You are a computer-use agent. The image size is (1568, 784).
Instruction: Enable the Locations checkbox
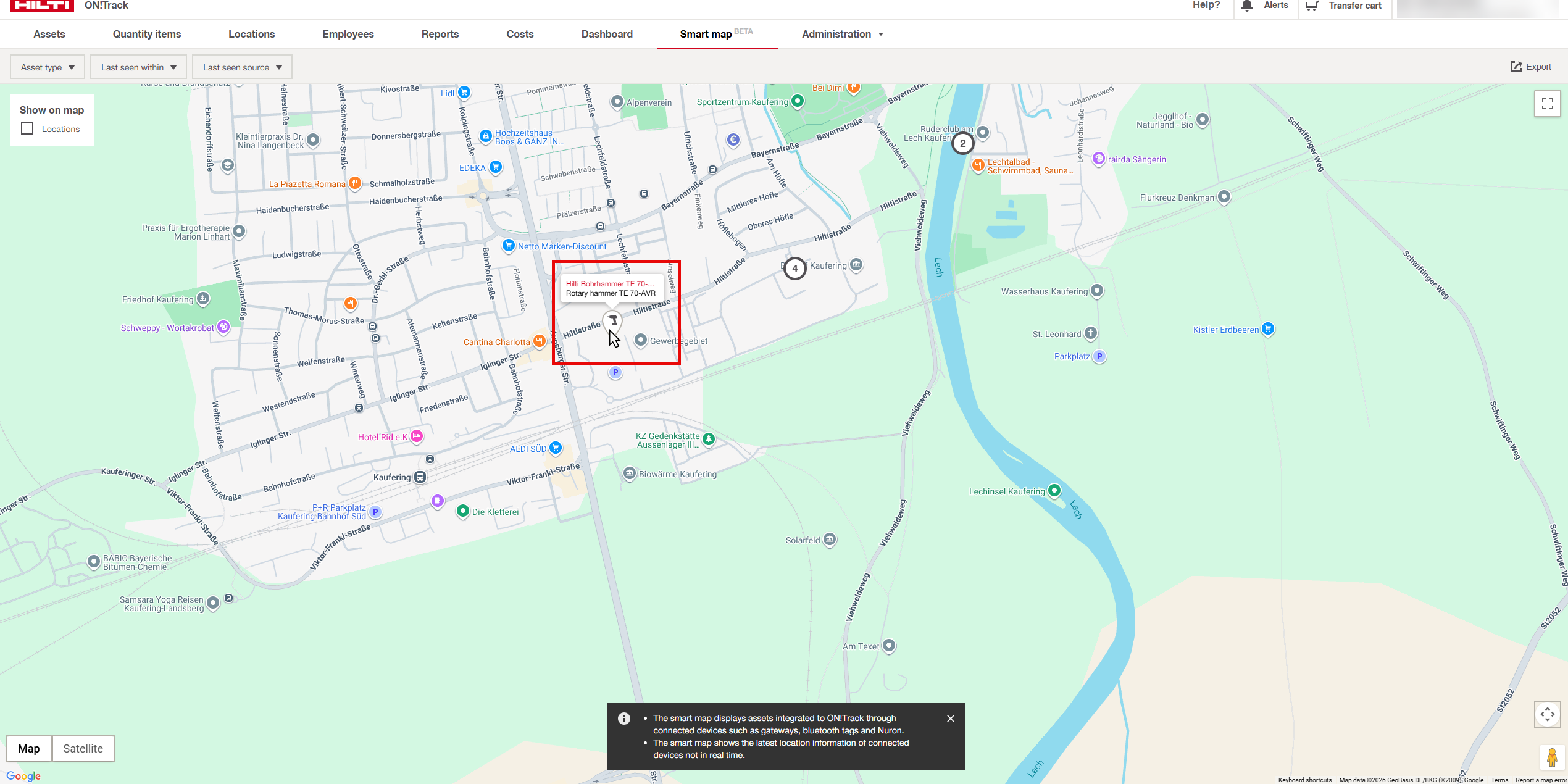click(x=27, y=128)
